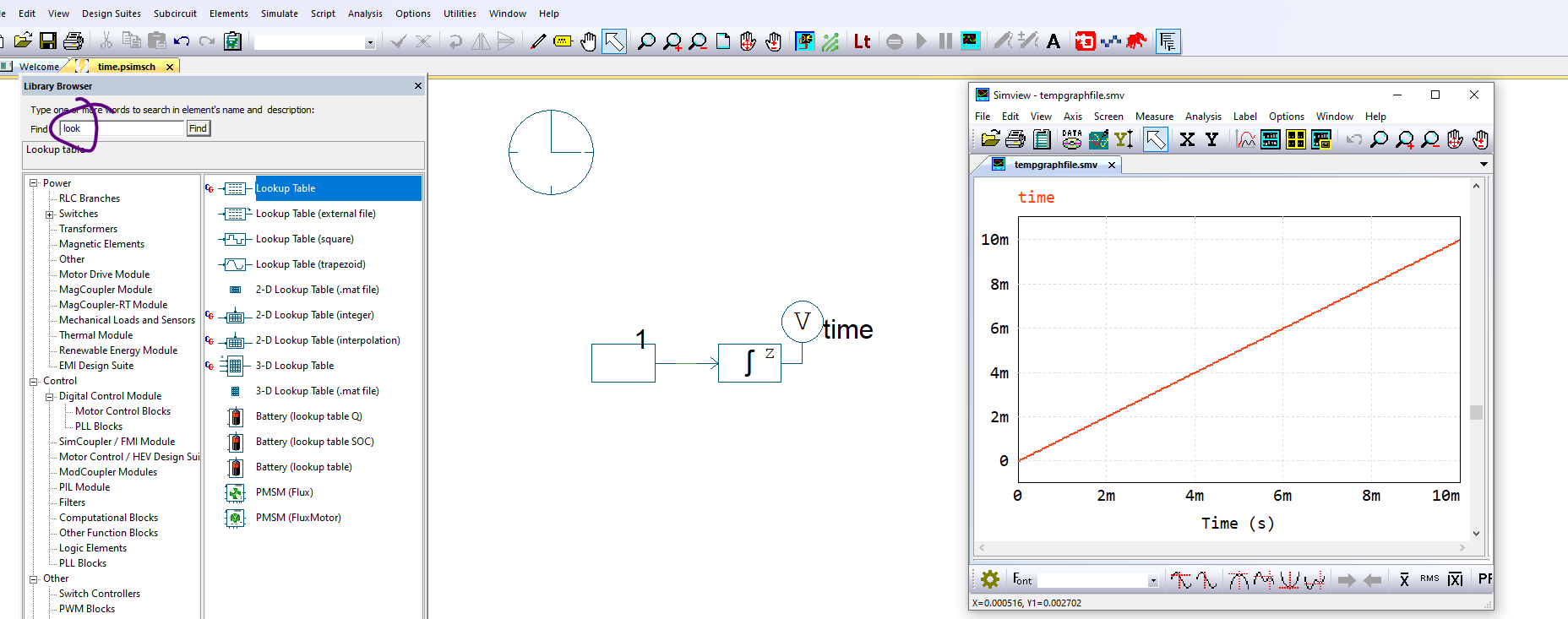Click the red elephant icon in toolbar
This screenshot has height=619, width=1568.
(1136, 41)
